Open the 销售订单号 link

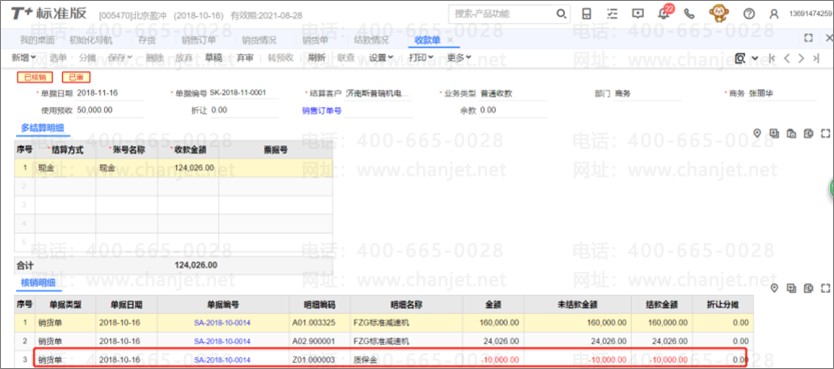[322, 111]
